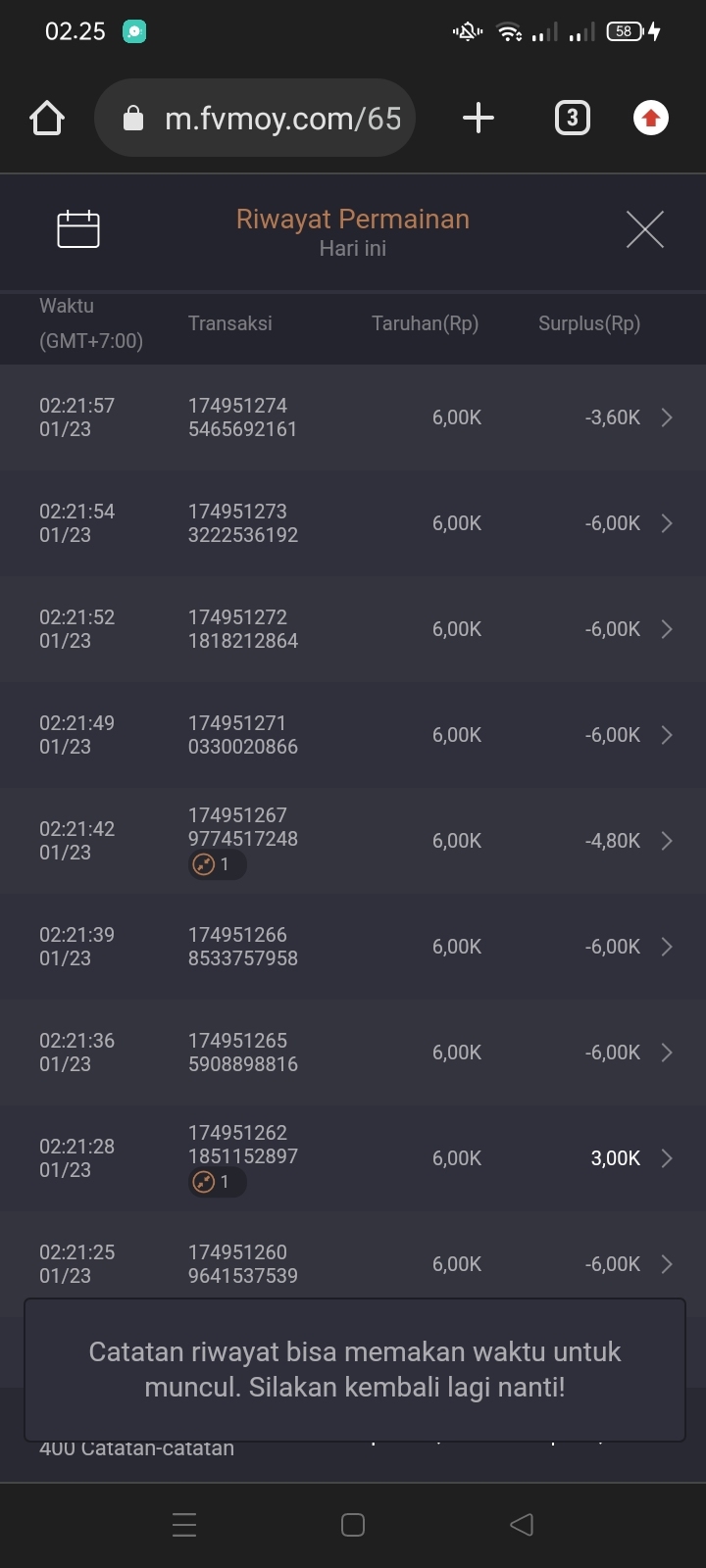The image size is (706, 1568).
Task: Expand chevron for the 3,00K surplus row
Action: tap(667, 1158)
